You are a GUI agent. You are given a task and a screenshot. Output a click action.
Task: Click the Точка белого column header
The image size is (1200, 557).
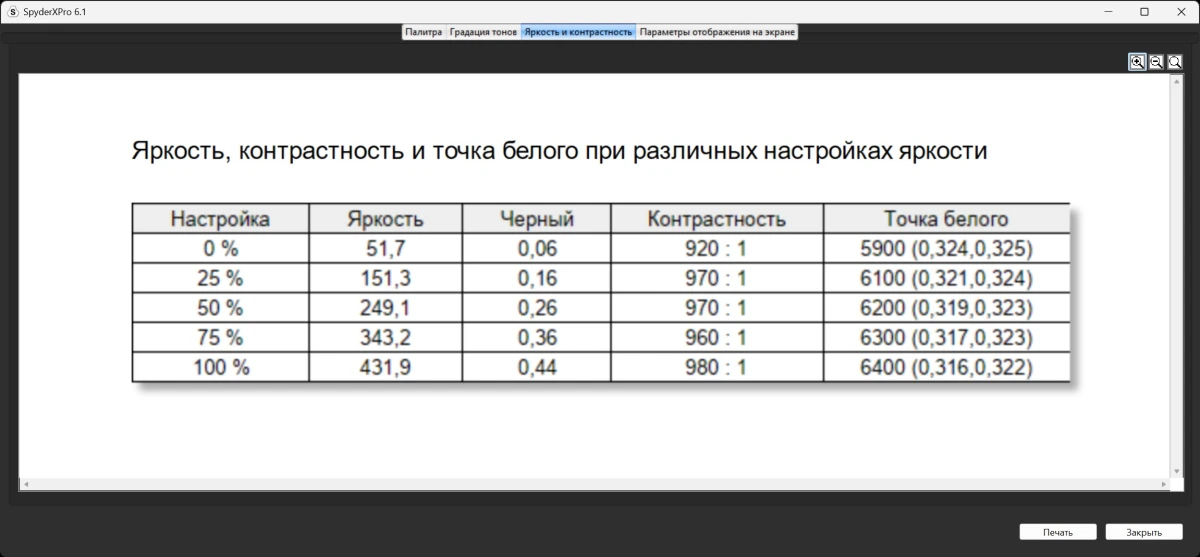click(947, 218)
